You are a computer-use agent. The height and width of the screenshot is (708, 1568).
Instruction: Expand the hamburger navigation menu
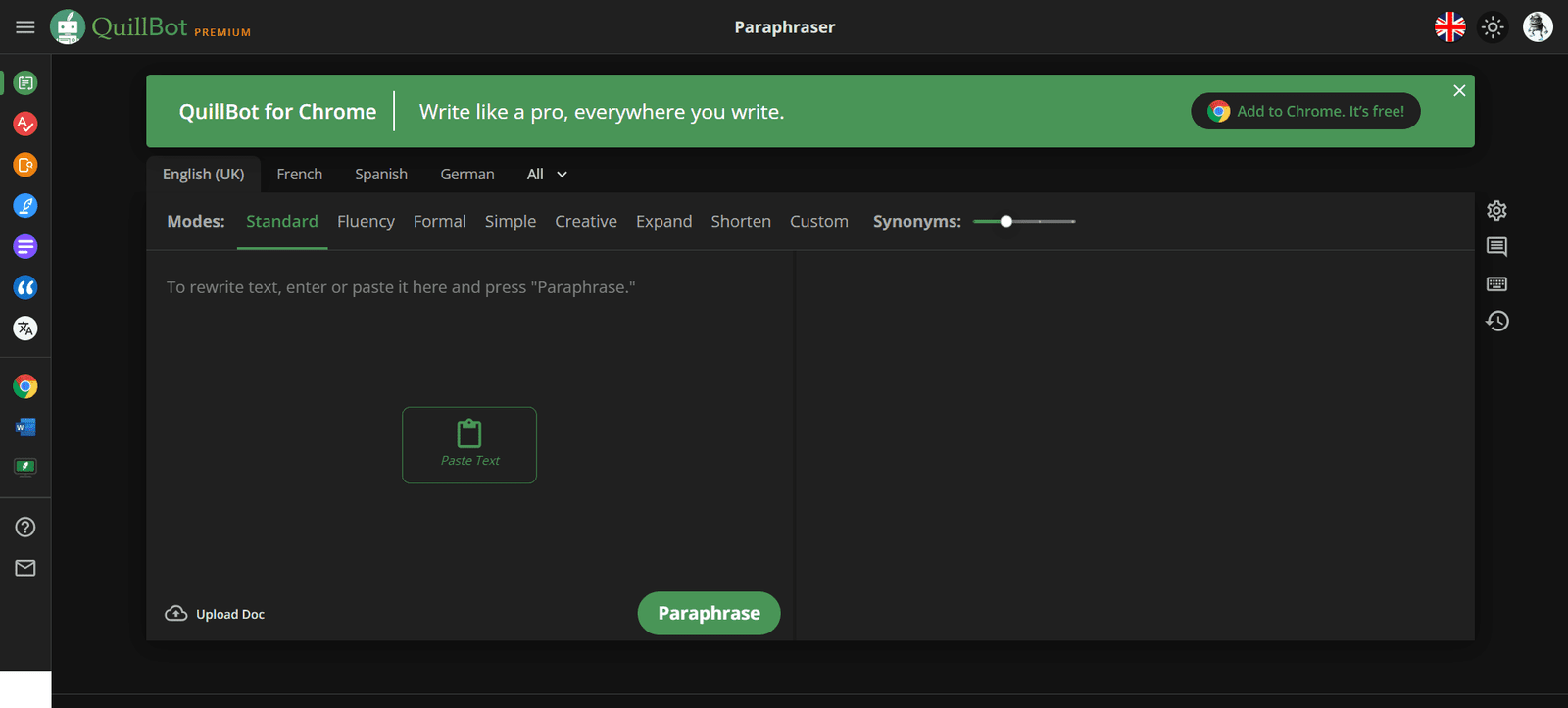pos(25,27)
